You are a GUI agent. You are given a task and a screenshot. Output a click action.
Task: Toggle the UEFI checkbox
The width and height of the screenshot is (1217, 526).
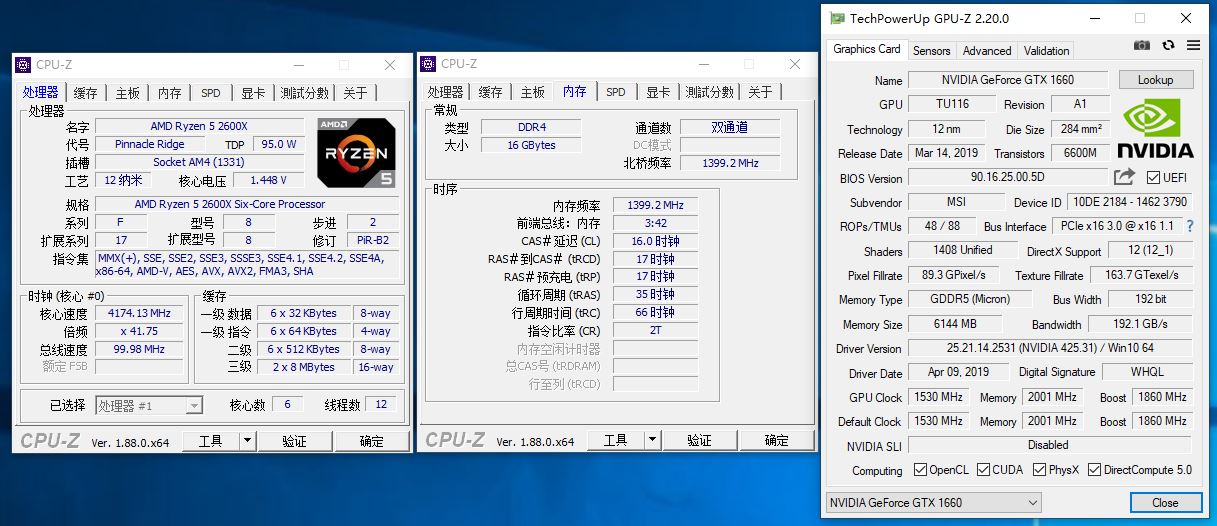pyautogui.click(x=1153, y=178)
